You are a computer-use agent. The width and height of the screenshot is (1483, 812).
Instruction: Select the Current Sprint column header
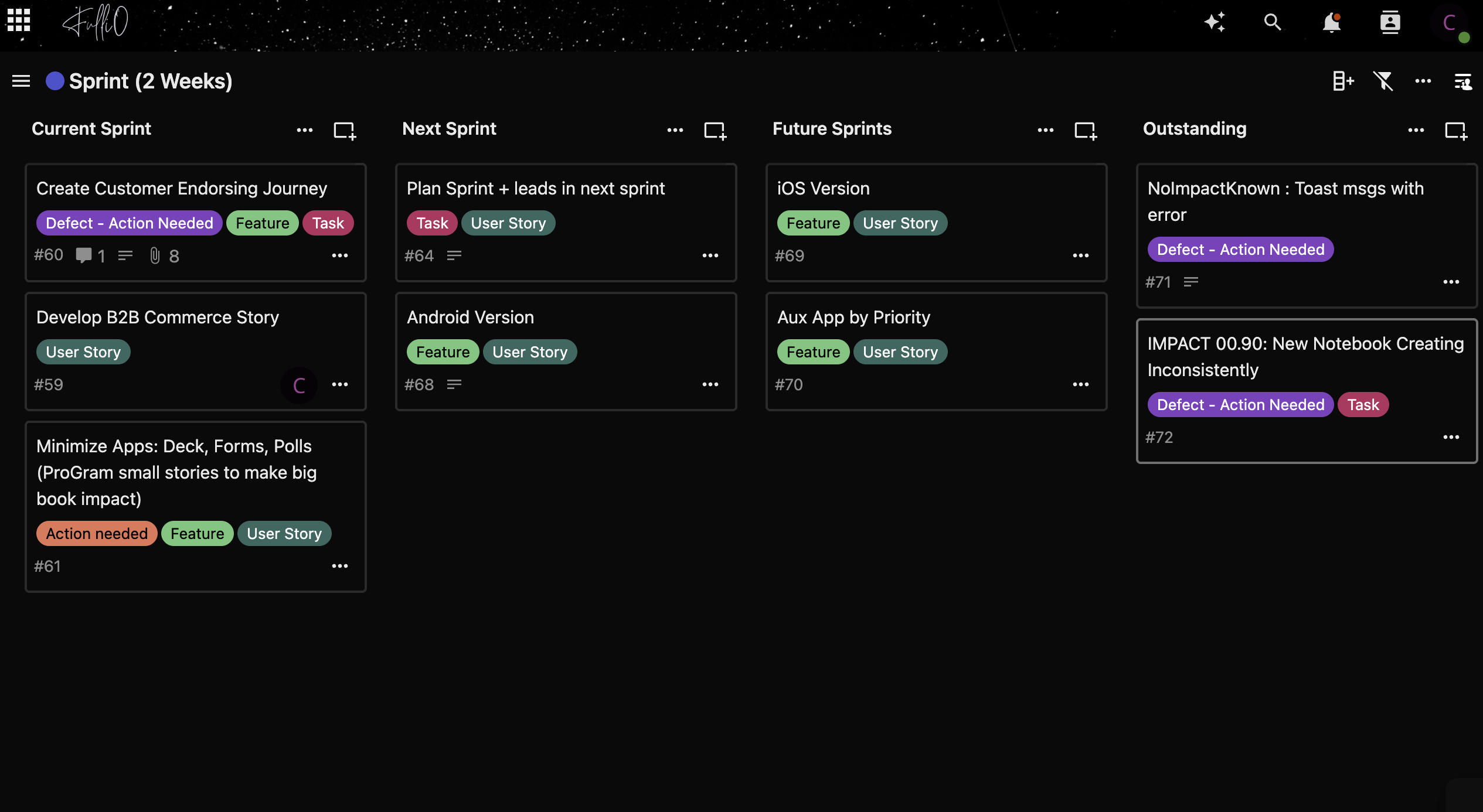click(91, 128)
